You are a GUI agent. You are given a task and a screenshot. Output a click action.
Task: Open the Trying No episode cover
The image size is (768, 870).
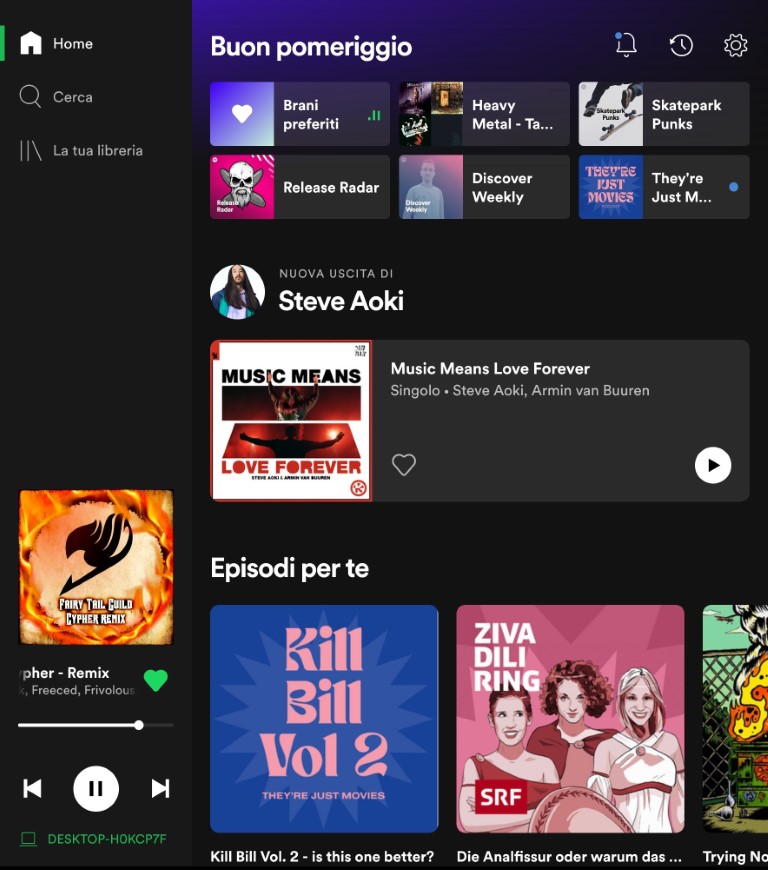pos(735,719)
